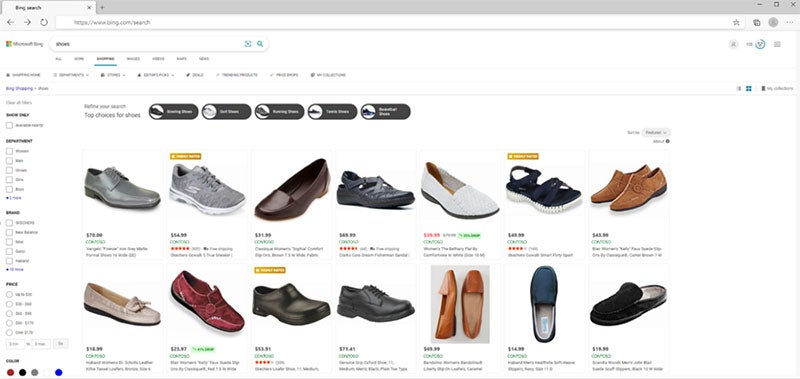Click the Bing Shopping breadcrumb link

[x=19, y=89]
